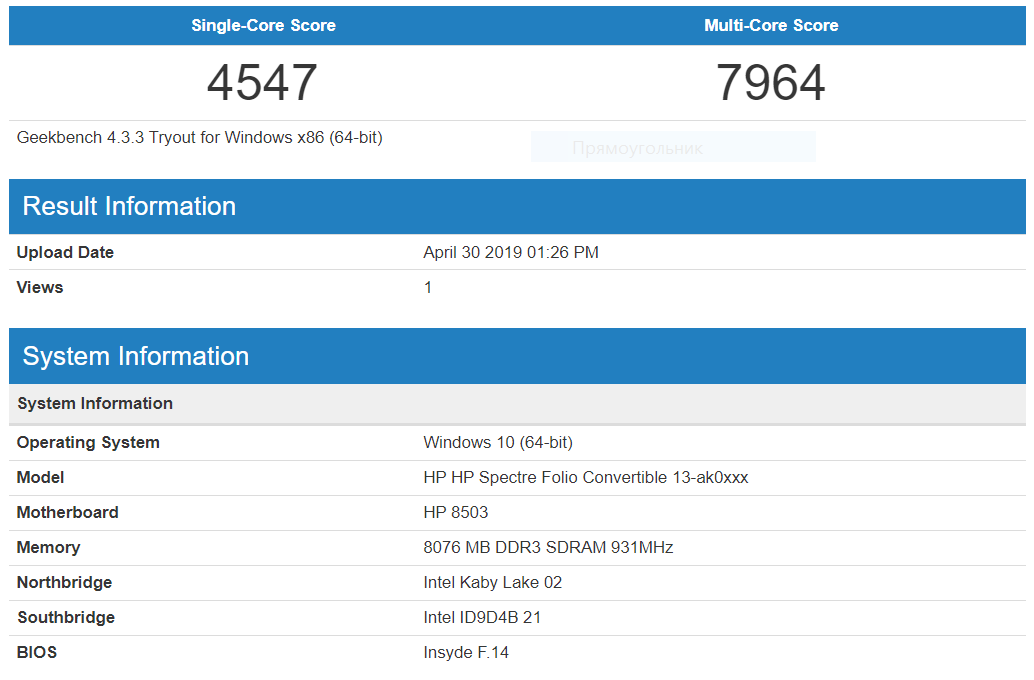Click the single-core value 4547

tap(262, 82)
